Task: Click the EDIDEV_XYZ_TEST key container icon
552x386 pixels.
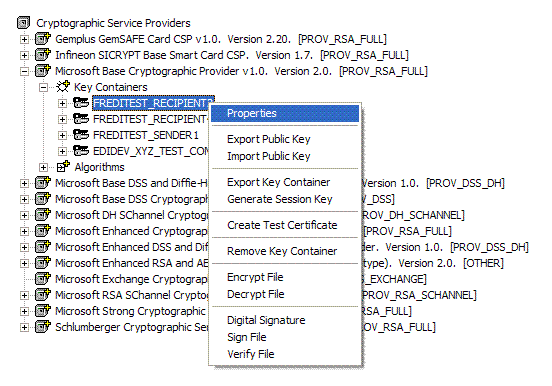Action: coord(81,151)
